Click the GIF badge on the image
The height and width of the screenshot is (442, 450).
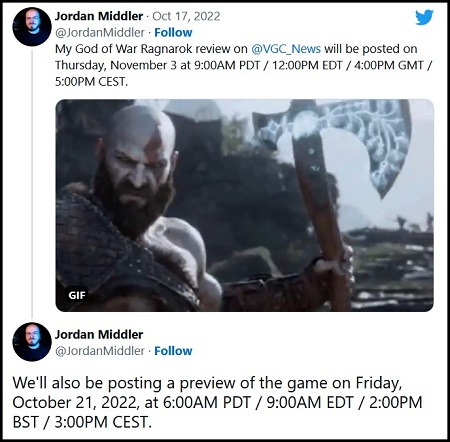coord(77,295)
